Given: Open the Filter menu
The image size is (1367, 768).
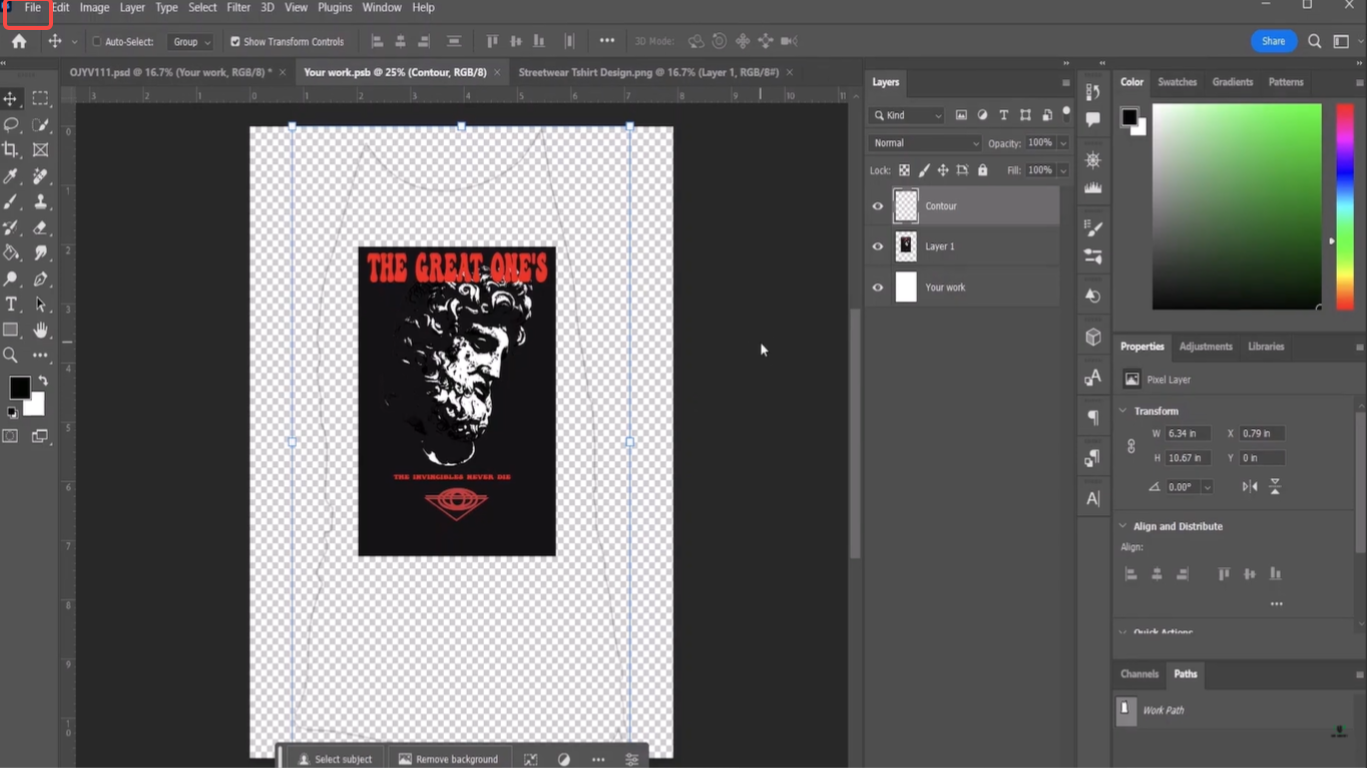Looking at the screenshot, I should tap(238, 8).
